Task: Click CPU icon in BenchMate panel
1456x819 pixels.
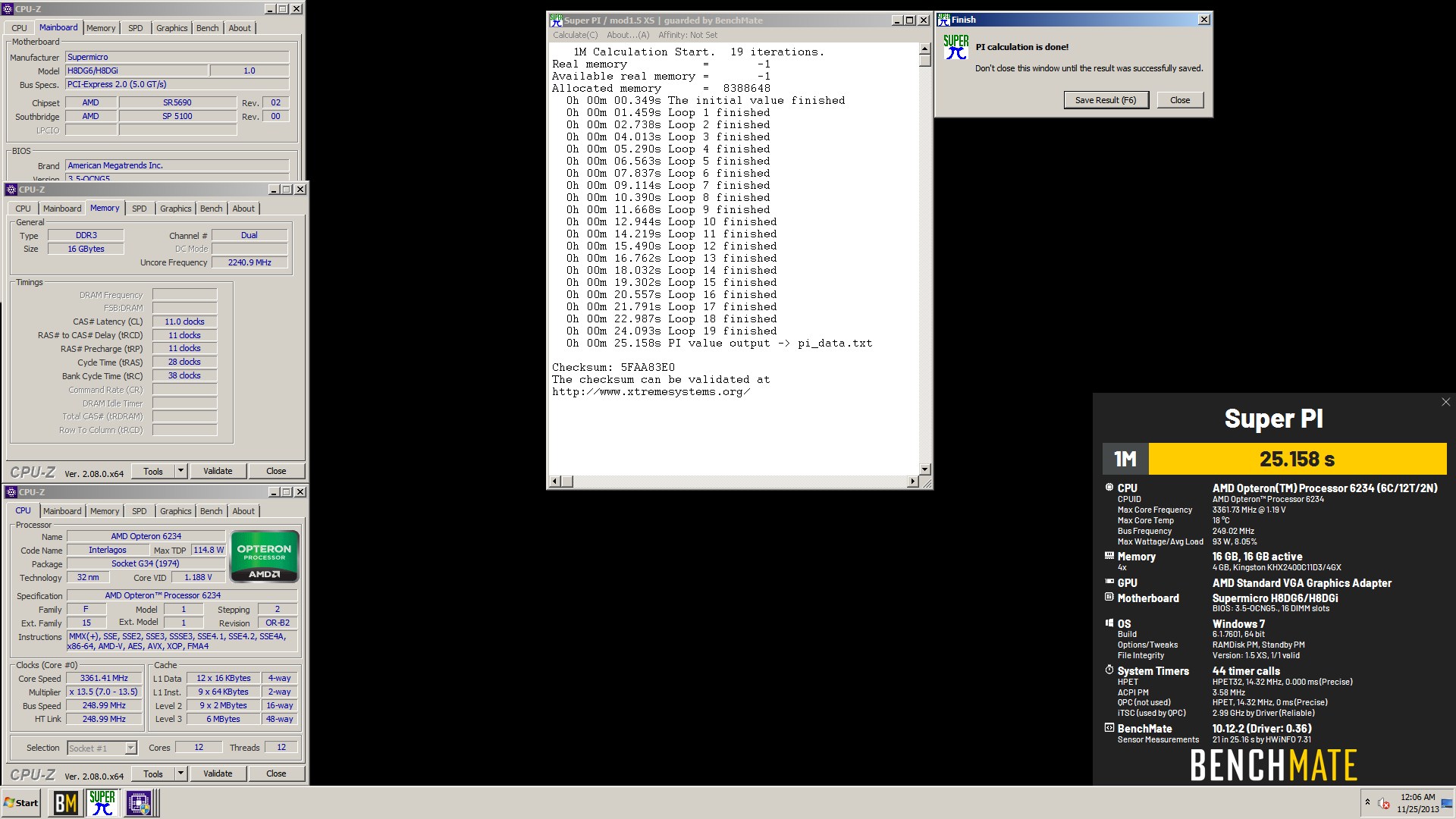Action: [1109, 488]
